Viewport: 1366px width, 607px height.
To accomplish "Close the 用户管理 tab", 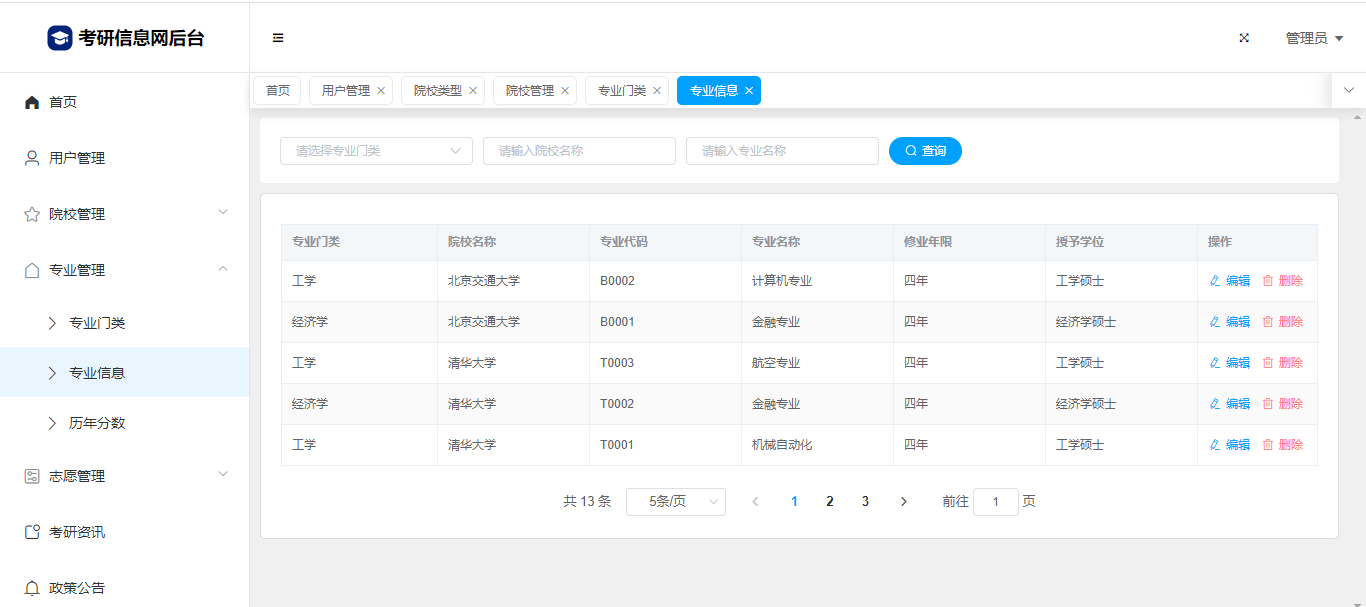I will click(381, 91).
